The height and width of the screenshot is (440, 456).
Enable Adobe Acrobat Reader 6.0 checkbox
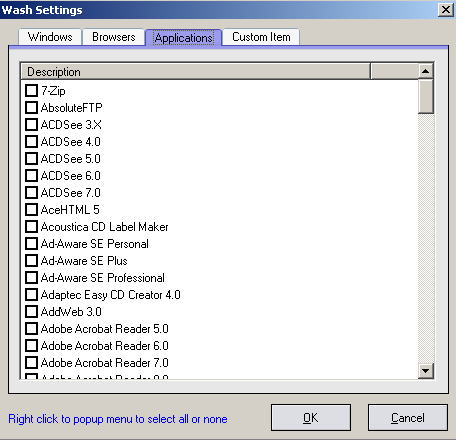[31, 345]
